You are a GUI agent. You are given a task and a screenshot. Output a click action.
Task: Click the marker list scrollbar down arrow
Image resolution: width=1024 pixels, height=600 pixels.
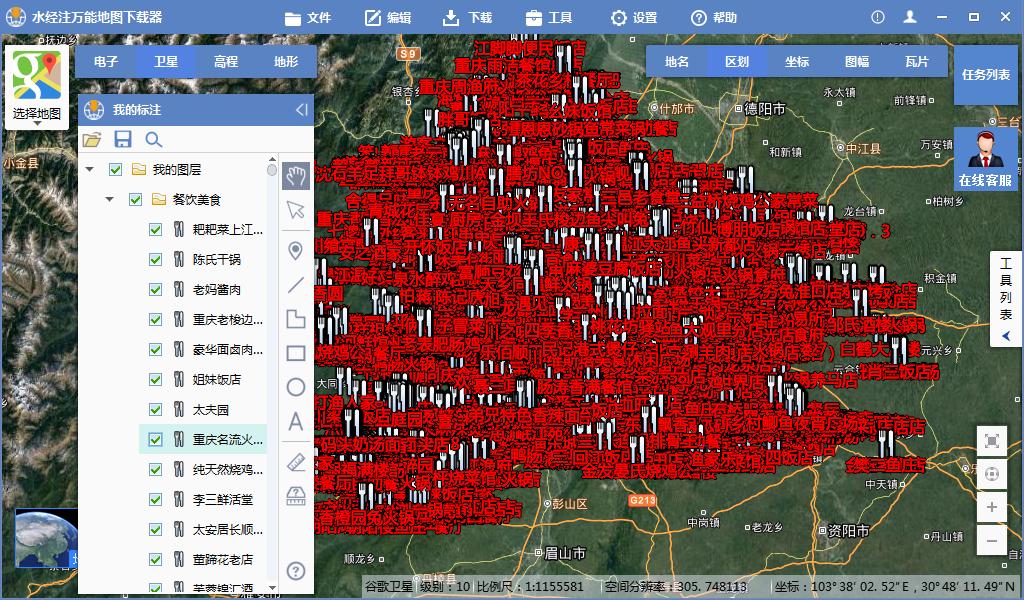272,588
